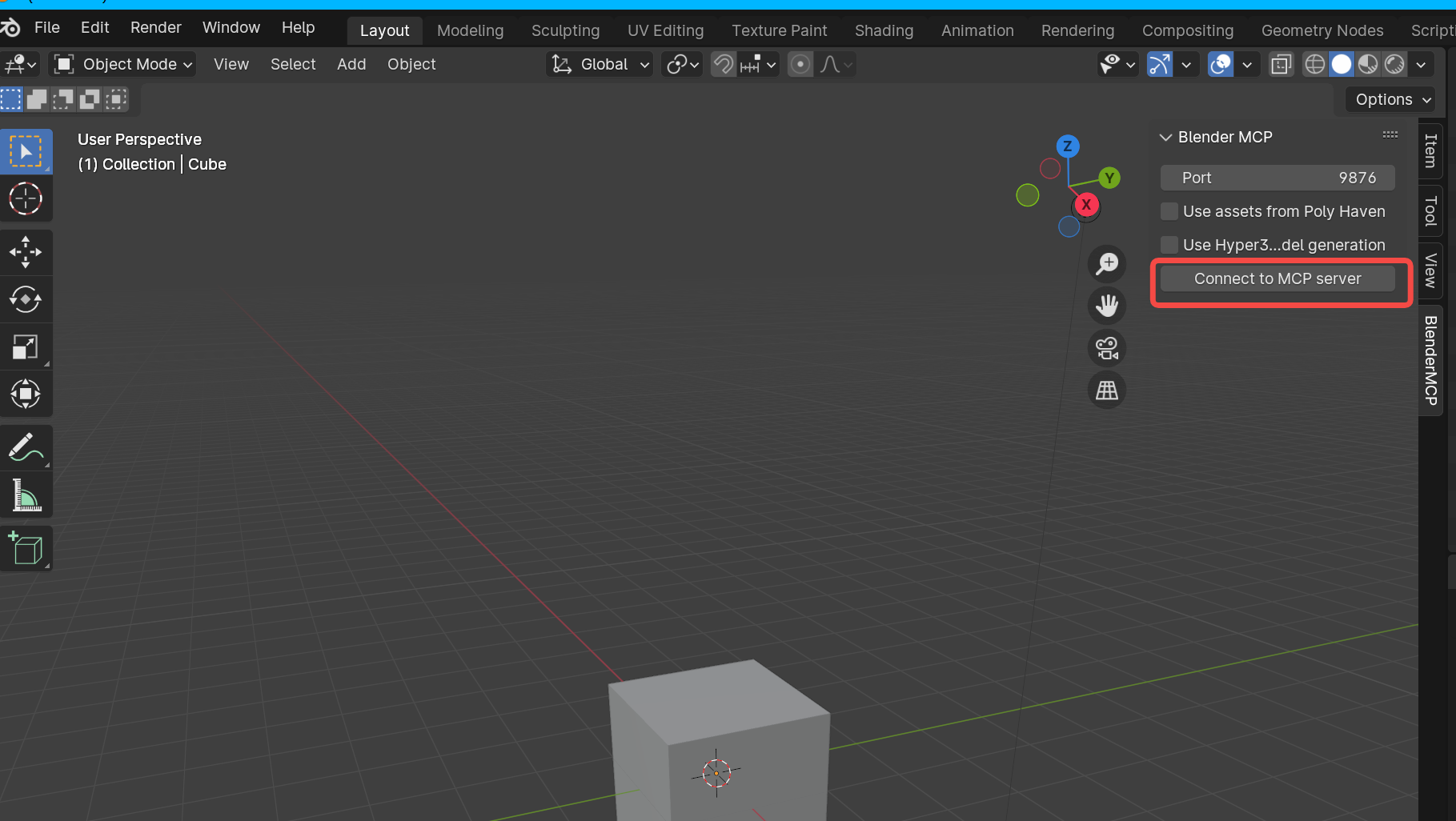This screenshot has height=821, width=1456.
Task: Click Connect to MCP server button
Action: pos(1278,278)
